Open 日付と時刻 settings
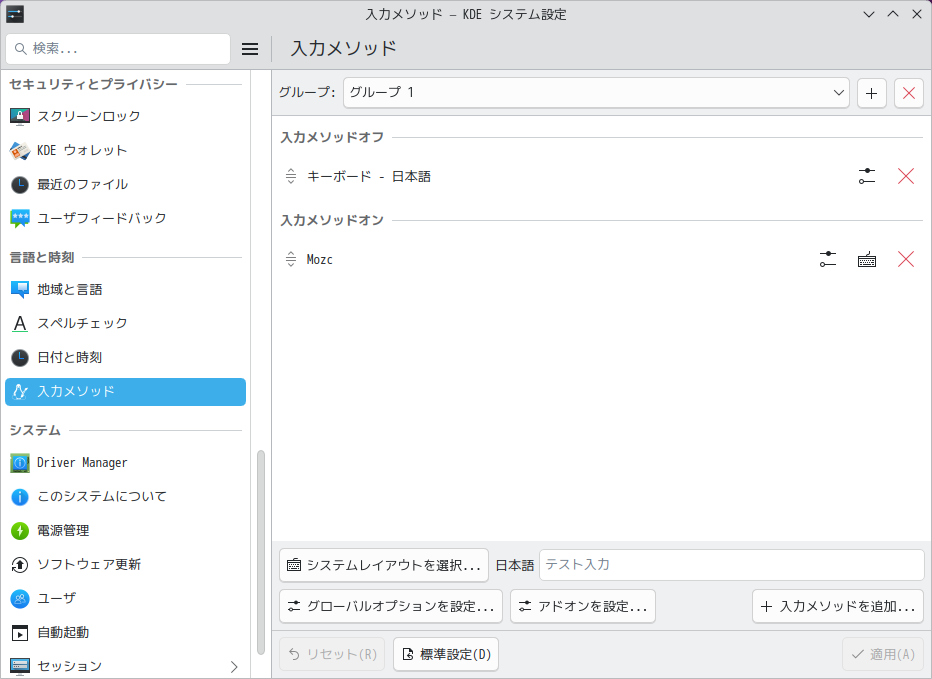 tap(125, 357)
